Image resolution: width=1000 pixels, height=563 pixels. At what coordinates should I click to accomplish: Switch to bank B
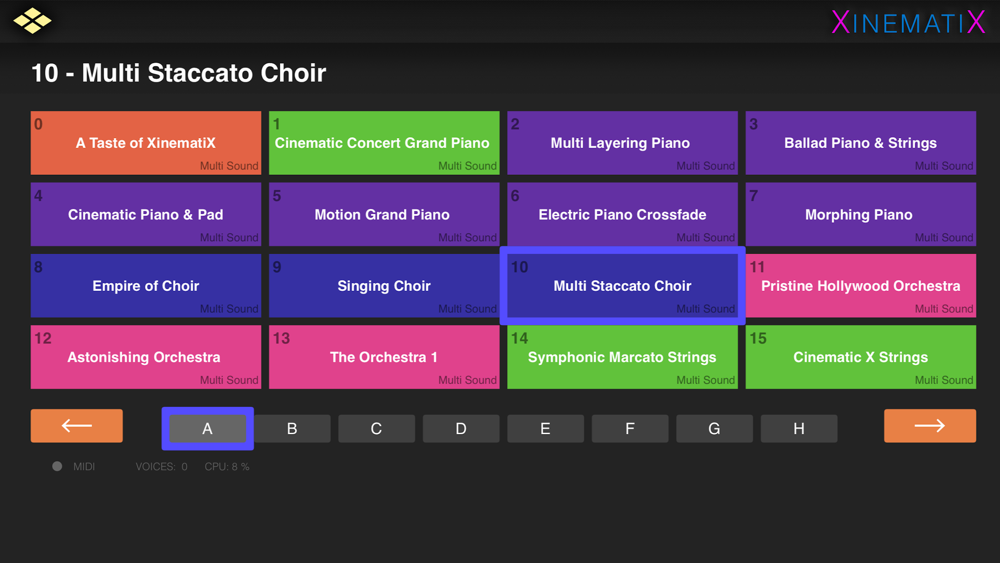tap(292, 429)
